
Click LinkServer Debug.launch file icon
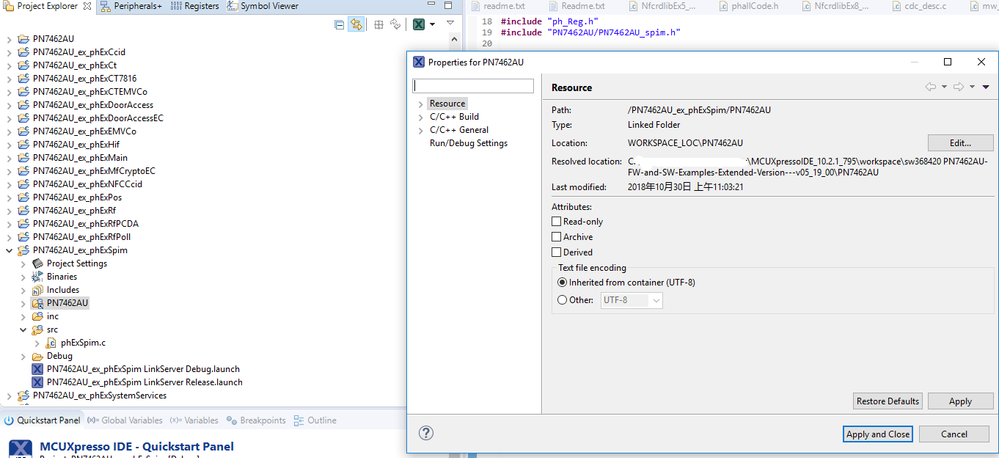coord(37,369)
